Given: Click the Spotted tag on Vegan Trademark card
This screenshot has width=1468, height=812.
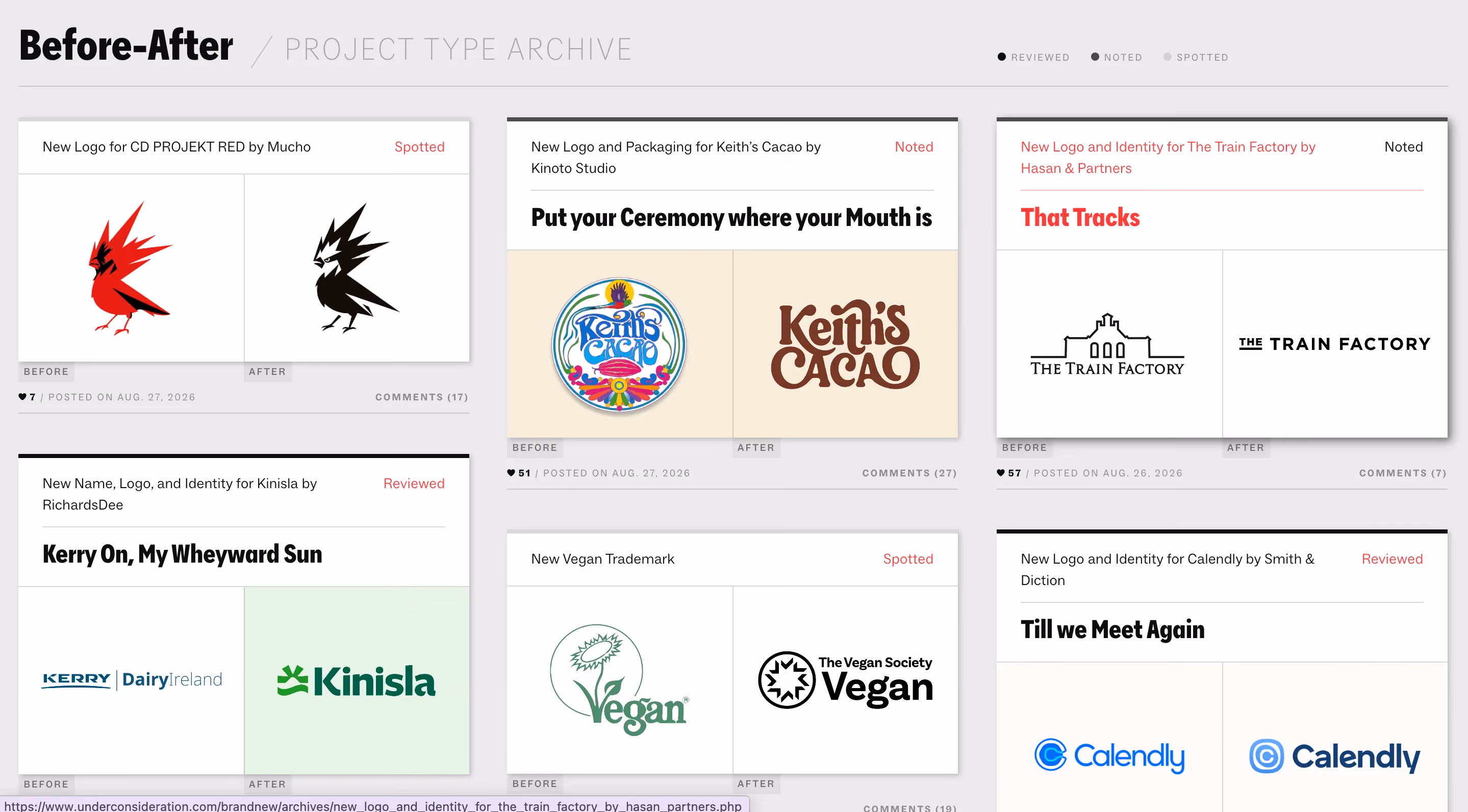Looking at the screenshot, I should 908,559.
